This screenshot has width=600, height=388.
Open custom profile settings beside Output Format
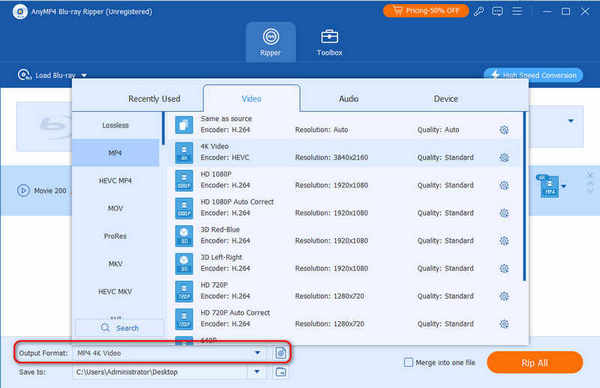pyautogui.click(x=280, y=353)
